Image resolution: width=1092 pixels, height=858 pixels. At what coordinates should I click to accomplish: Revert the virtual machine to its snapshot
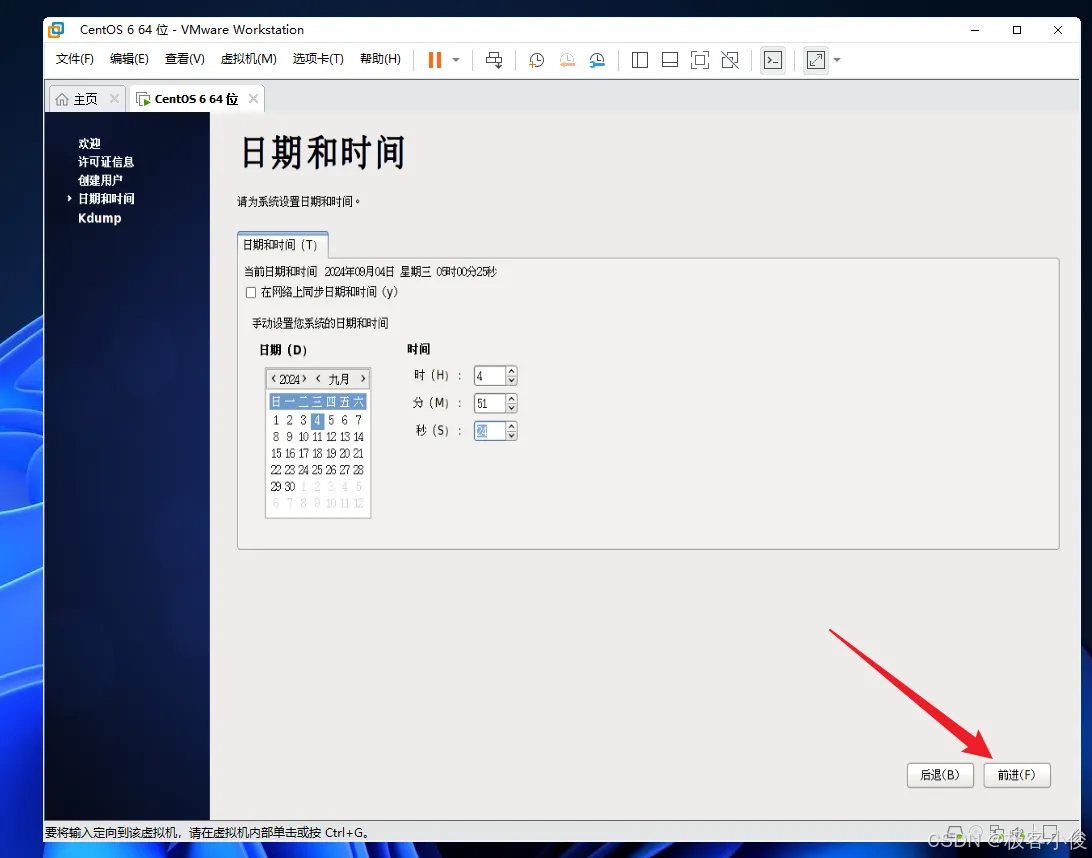click(x=567, y=60)
